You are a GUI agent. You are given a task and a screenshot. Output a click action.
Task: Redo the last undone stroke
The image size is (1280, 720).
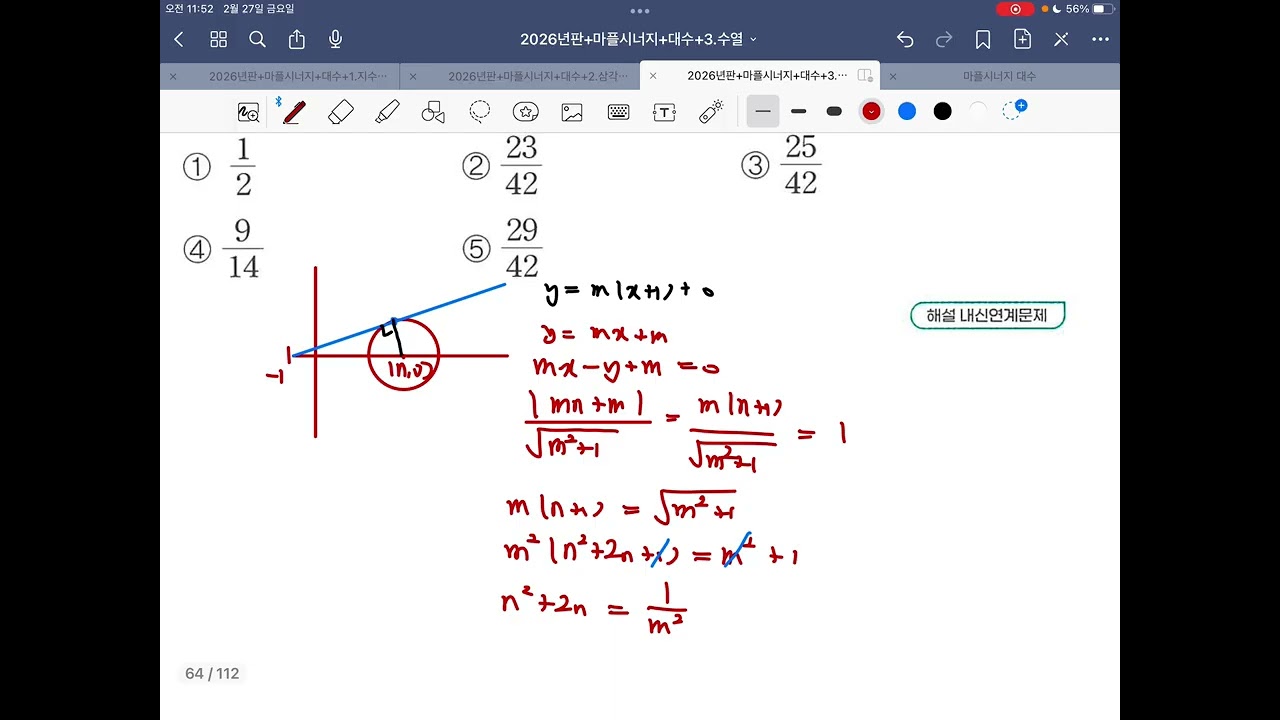944,39
